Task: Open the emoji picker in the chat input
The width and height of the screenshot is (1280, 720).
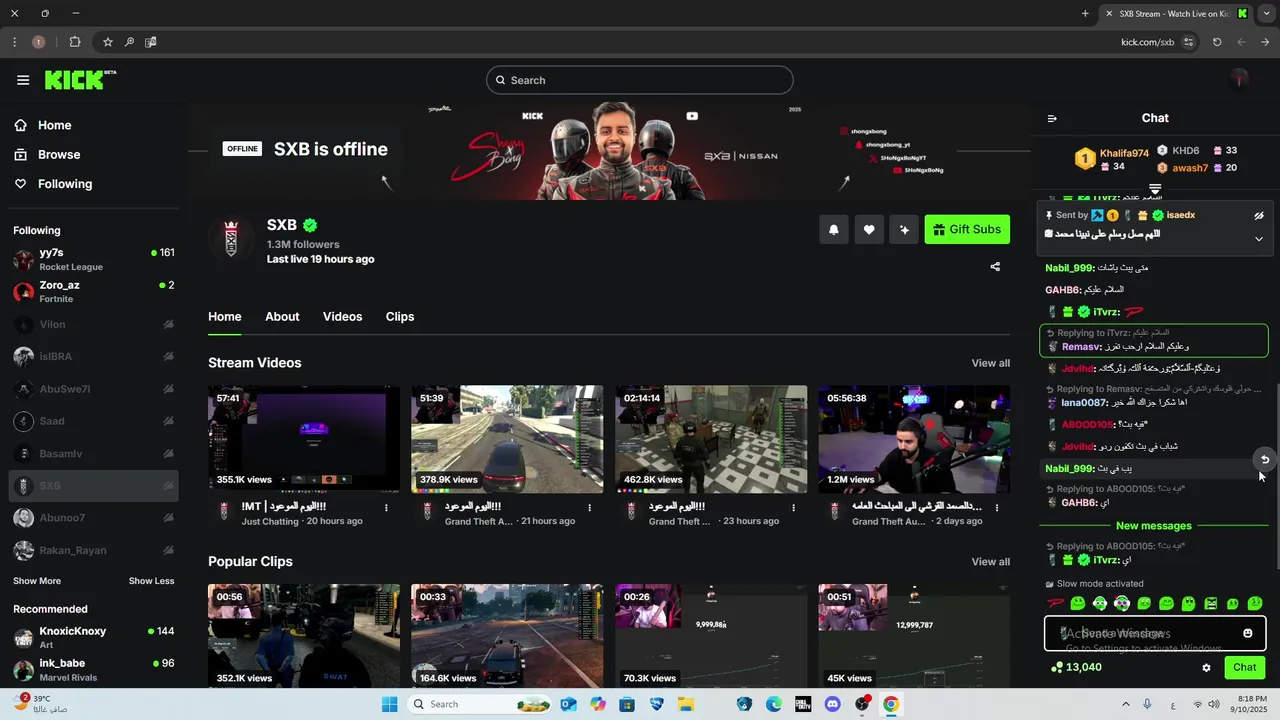Action: click(1248, 633)
